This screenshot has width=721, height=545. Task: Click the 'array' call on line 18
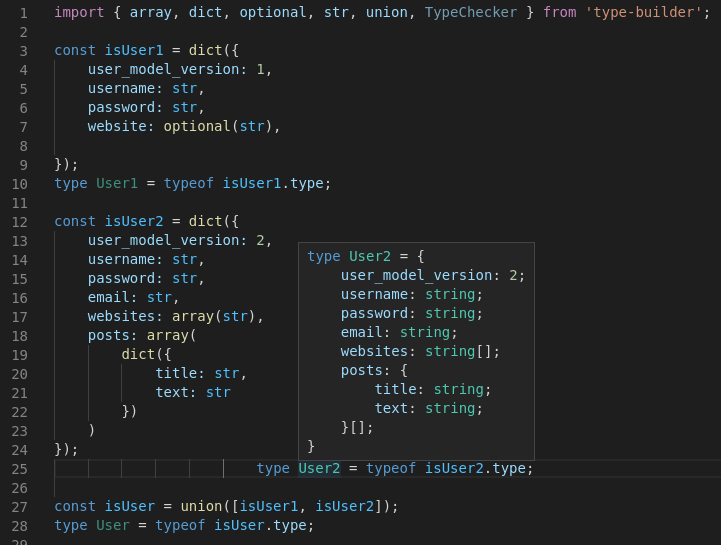coord(167,336)
